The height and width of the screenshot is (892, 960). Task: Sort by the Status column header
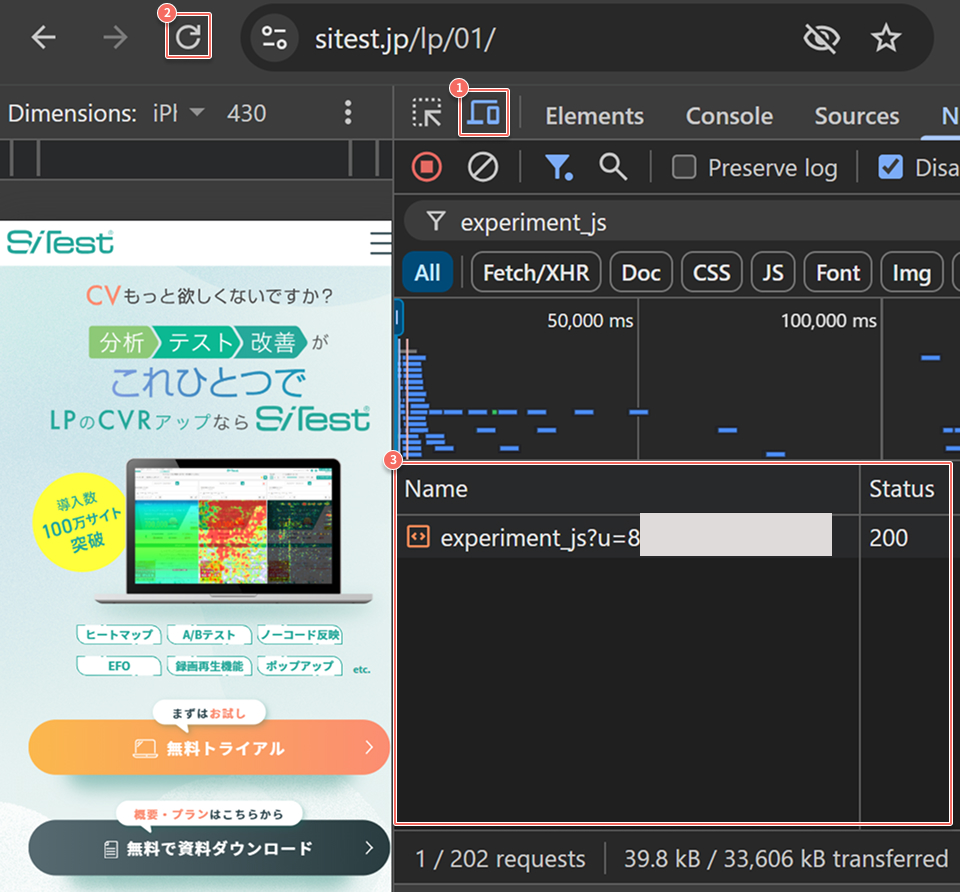pyautogui.click(x=905, y=489)
